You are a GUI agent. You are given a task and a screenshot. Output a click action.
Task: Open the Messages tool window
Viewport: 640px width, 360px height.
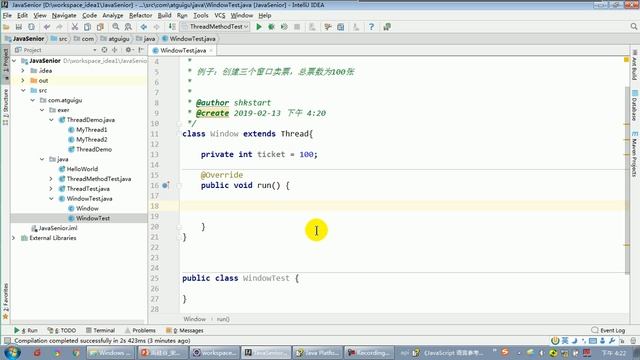tap(185, 330)
